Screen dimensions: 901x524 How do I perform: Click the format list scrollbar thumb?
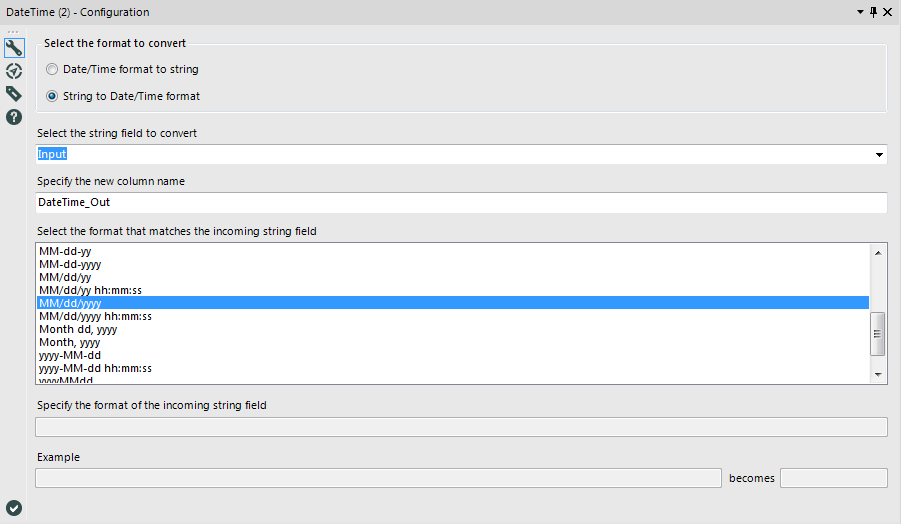(x=877, y=334)
